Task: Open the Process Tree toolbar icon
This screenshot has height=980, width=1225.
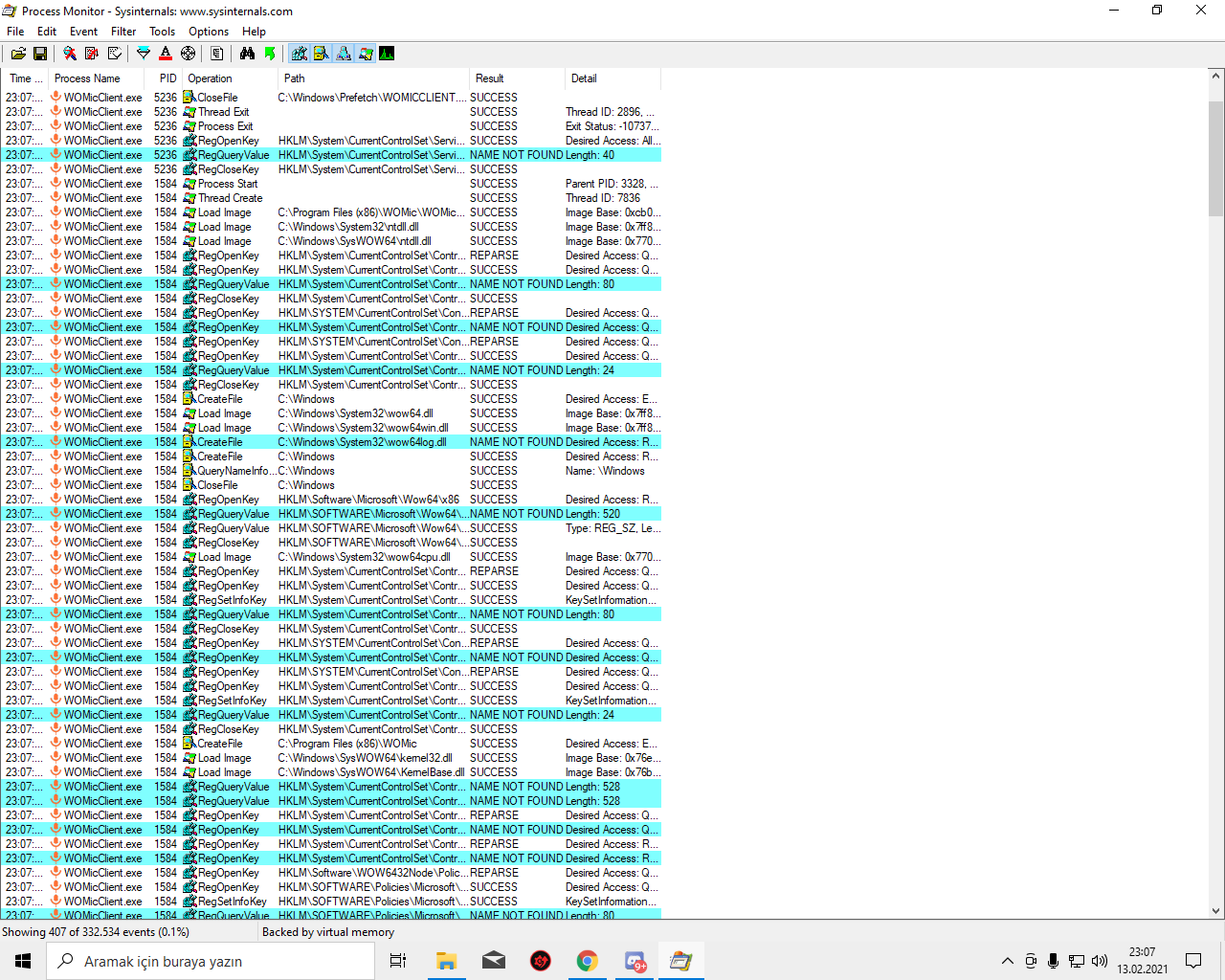Action: pos(217,54)
